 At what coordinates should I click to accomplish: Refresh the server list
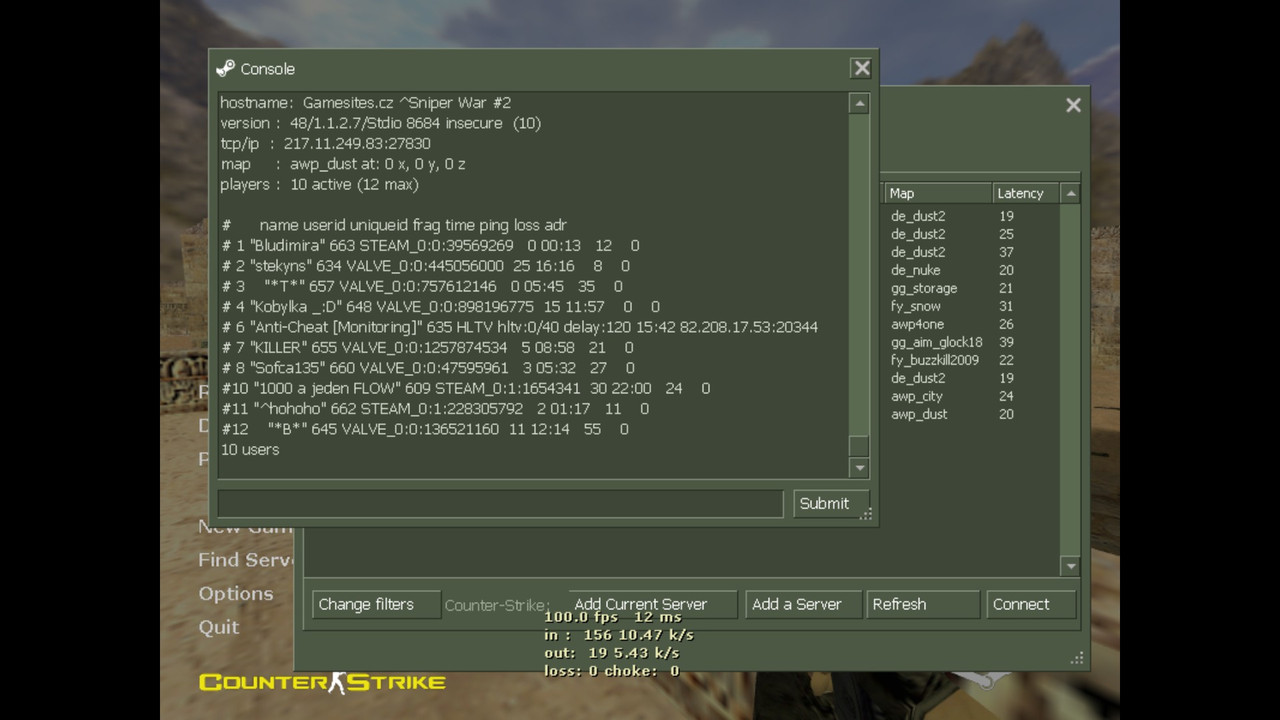(x=923, y=604)
